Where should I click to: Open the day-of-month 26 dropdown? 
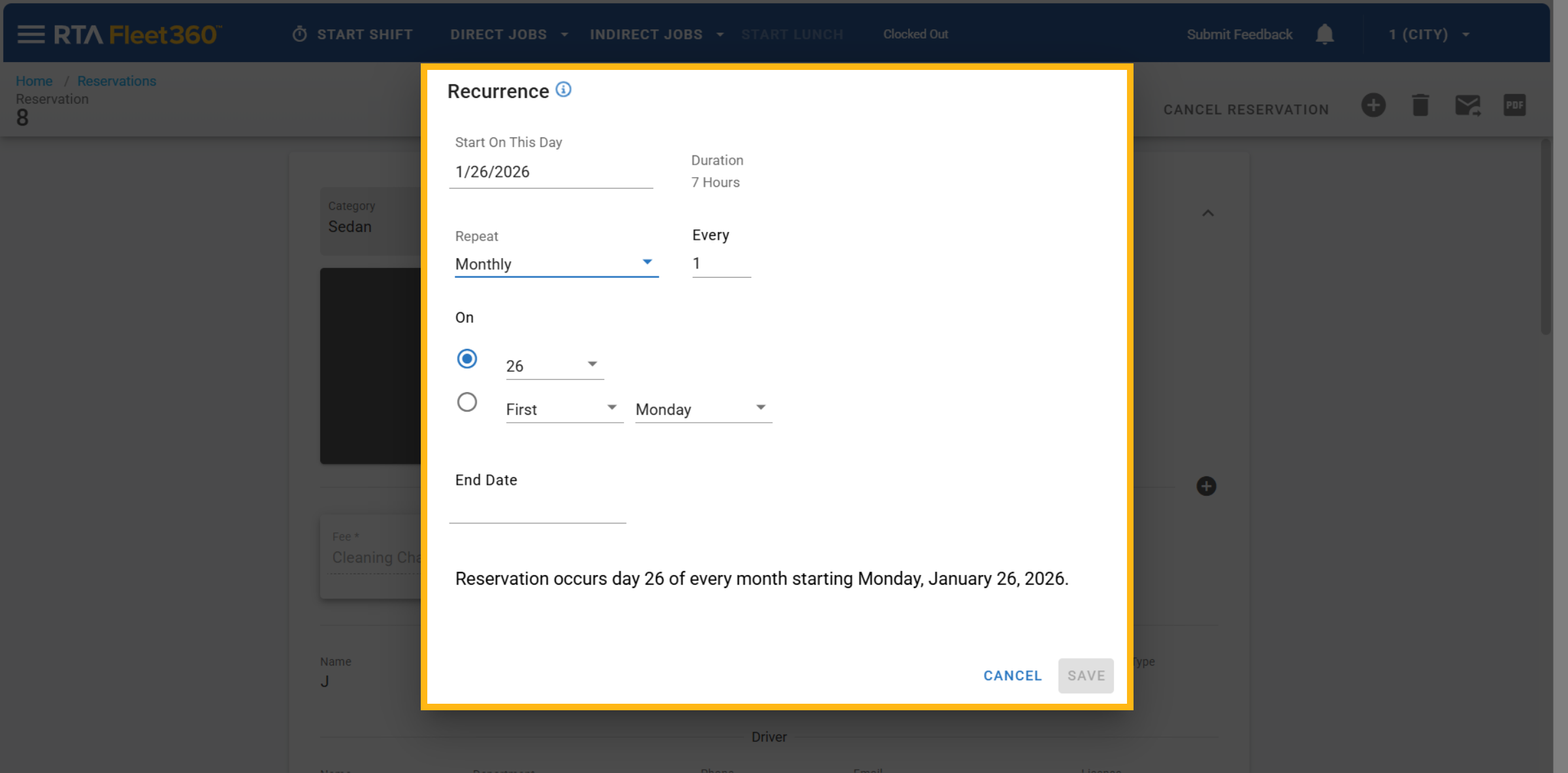pyautogui.click(x=554, y=366)
